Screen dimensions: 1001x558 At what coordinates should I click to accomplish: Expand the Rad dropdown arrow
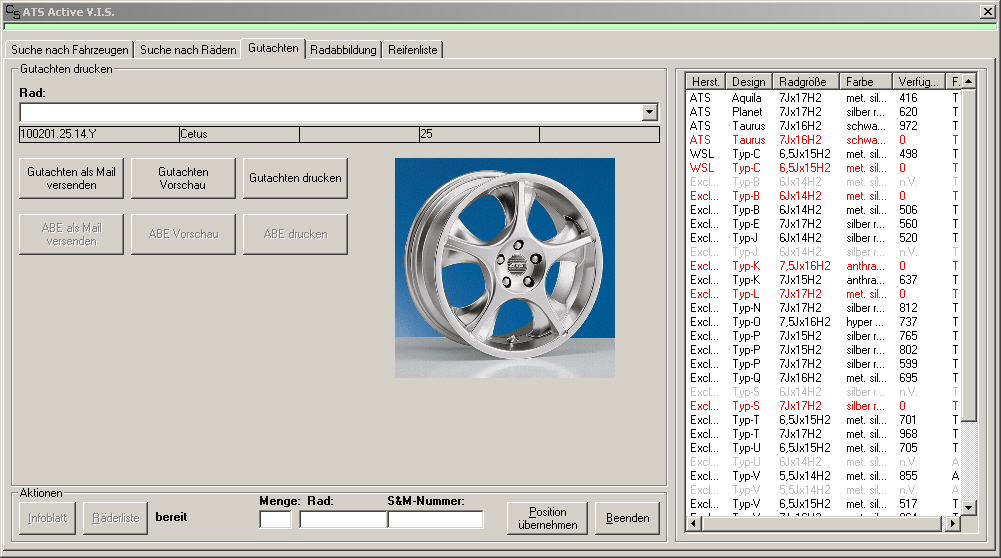(649, 112)
